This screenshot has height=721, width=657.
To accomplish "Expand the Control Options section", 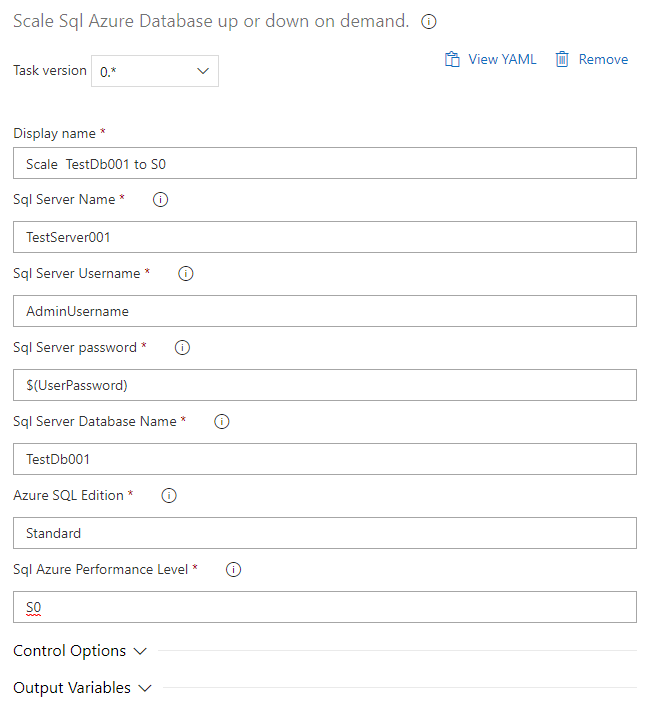I will click(80, 651).
